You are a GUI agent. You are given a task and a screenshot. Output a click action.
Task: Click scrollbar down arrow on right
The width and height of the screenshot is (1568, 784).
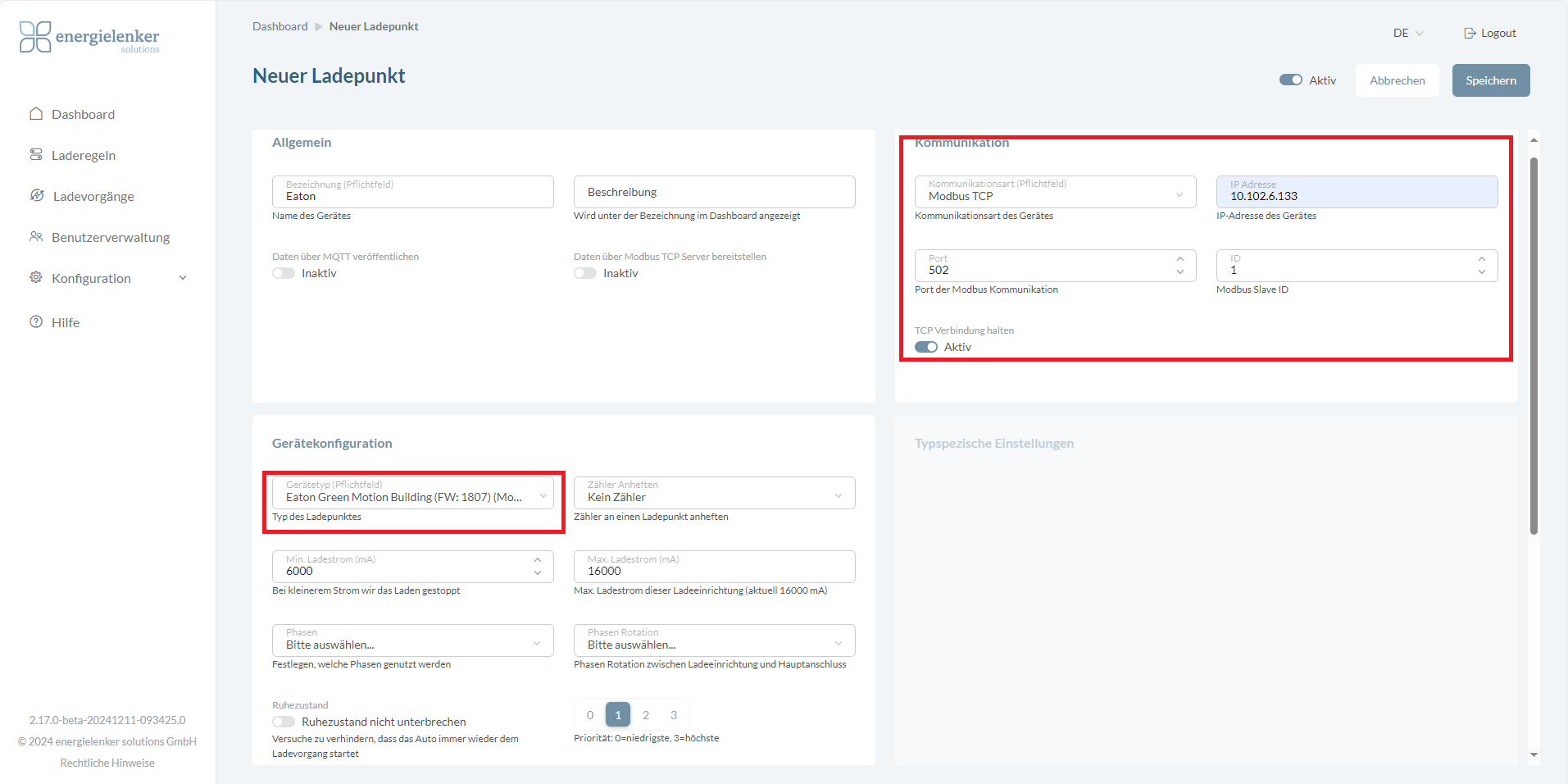[x=1534, y=755]
